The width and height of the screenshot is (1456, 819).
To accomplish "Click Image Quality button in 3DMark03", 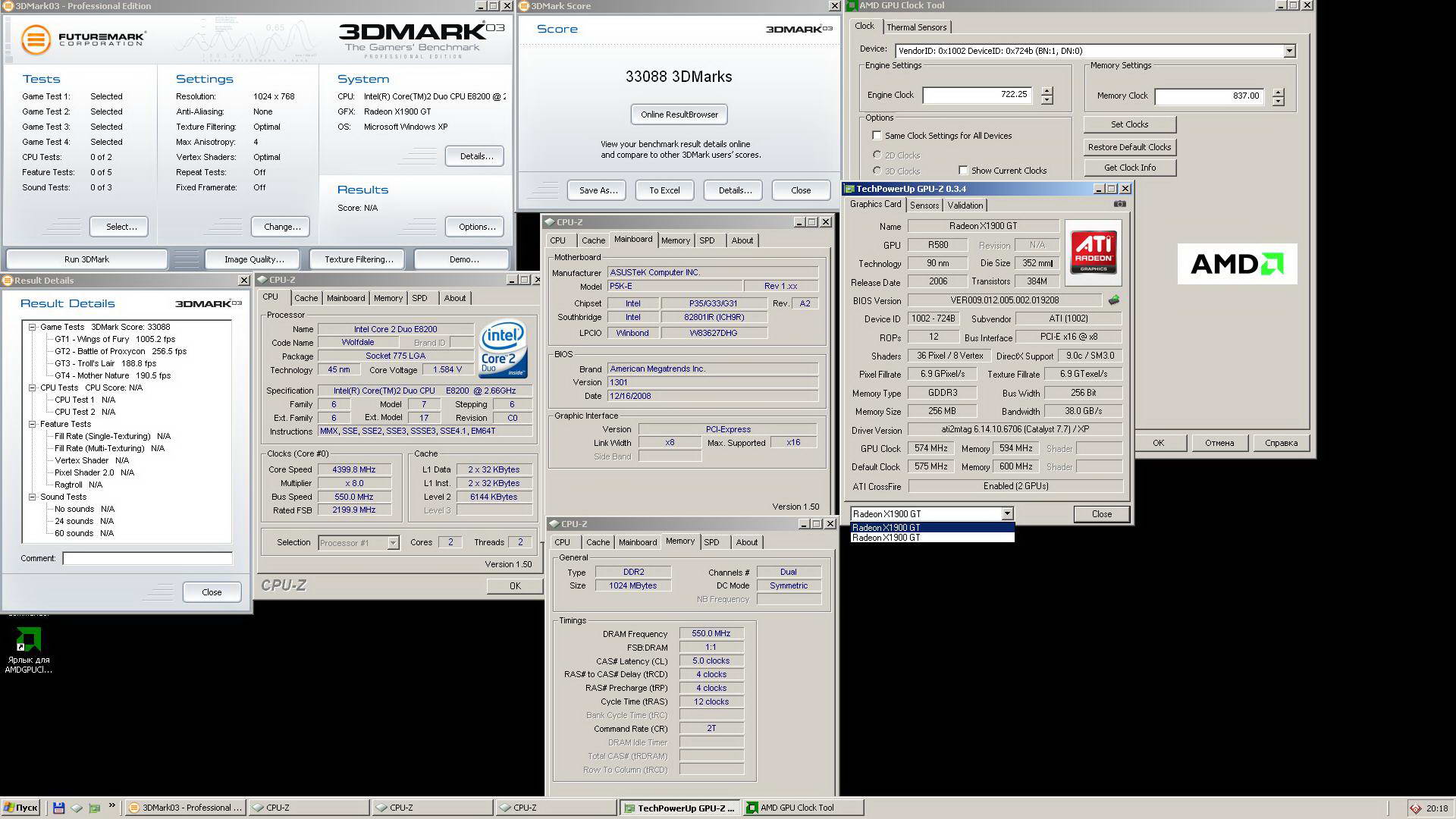I will click(x=254, y=259).
